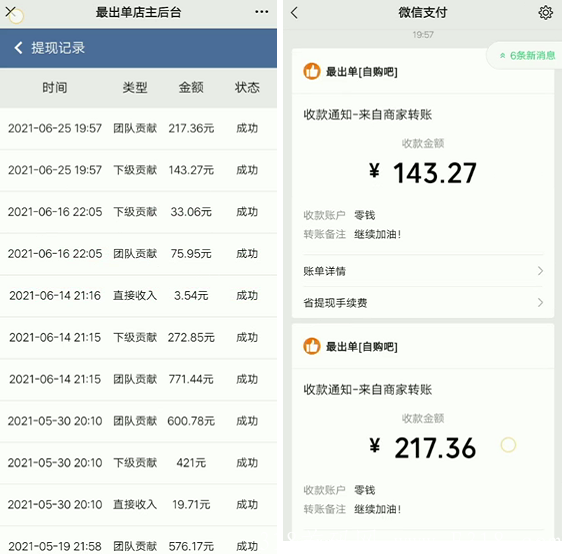Open the 最出单[自购吧] sender name in first card

tap(361, 72)
